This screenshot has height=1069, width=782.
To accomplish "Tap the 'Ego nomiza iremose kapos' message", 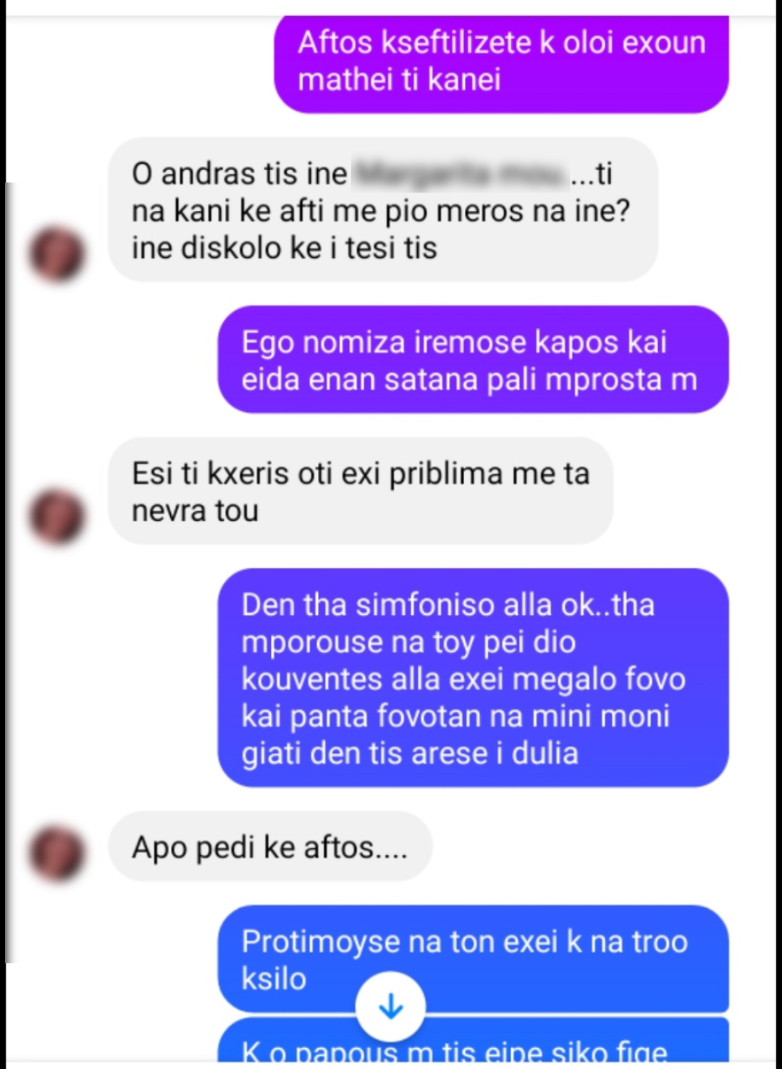I will tap(473, 359).
